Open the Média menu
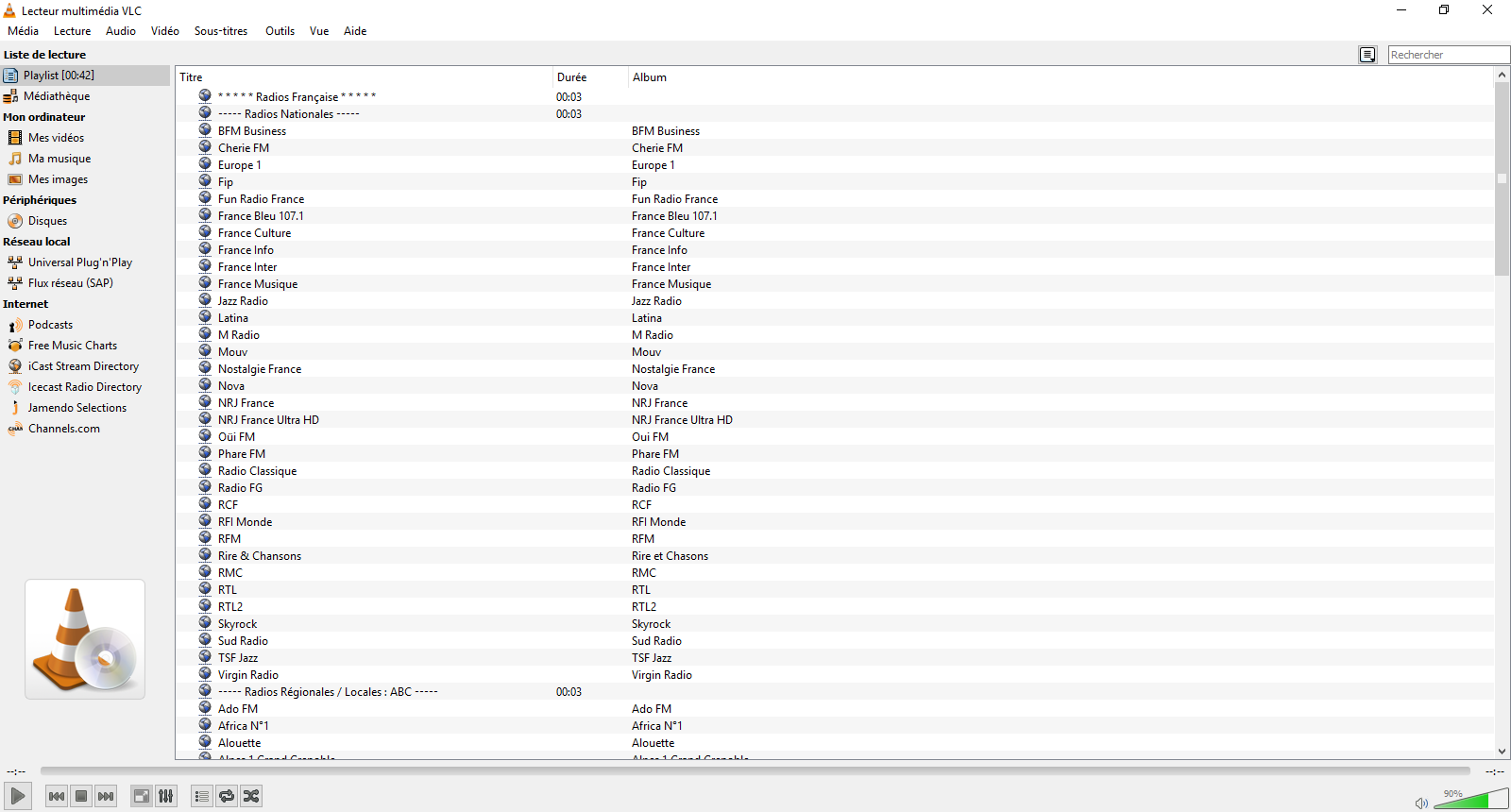Viewport: 1511px width, 812px height. pos(24,31)
